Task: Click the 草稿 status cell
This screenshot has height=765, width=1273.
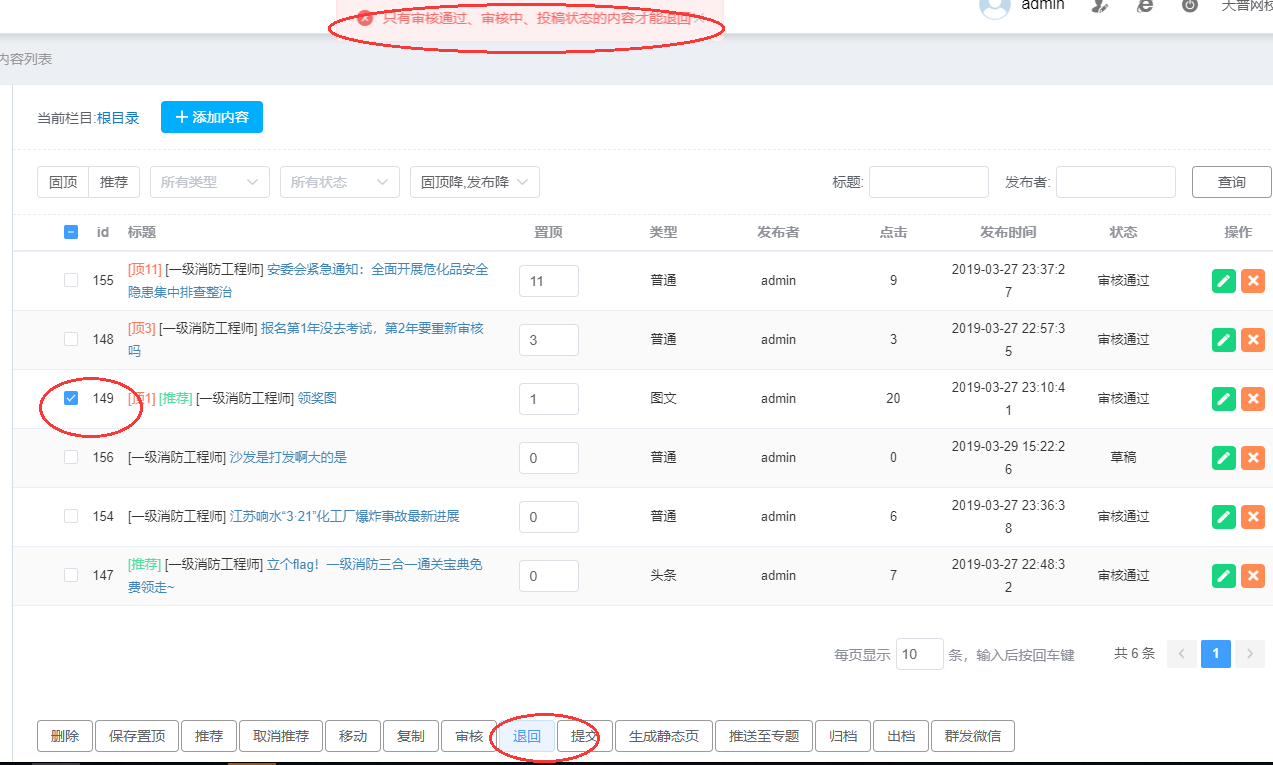Action: click(x=1123, y=457)
